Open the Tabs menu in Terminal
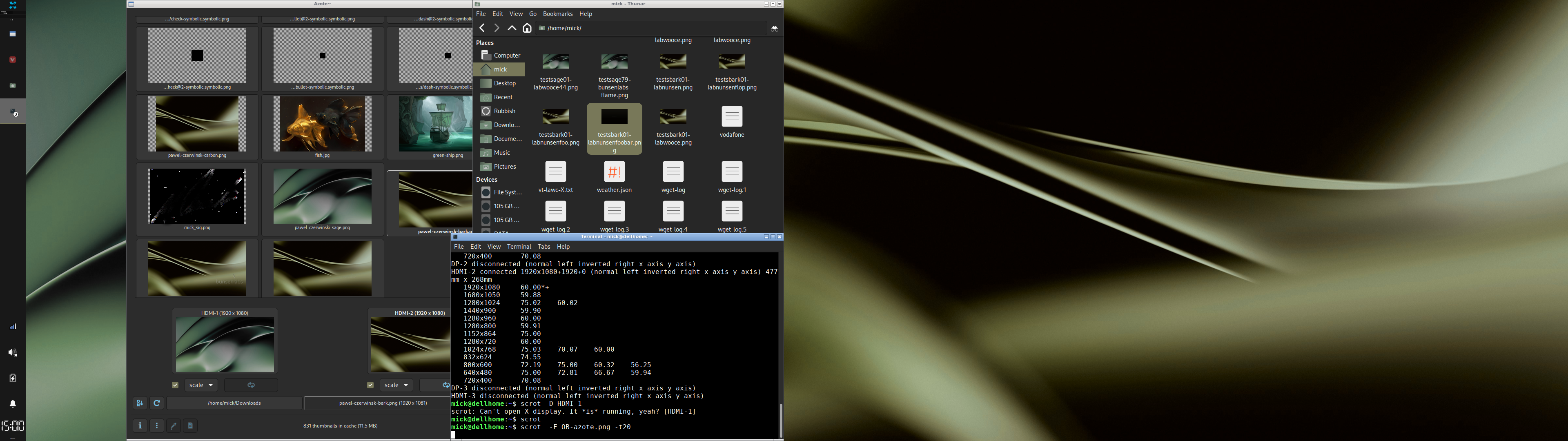Screen dimensions: 1568x441 [543, 247]
